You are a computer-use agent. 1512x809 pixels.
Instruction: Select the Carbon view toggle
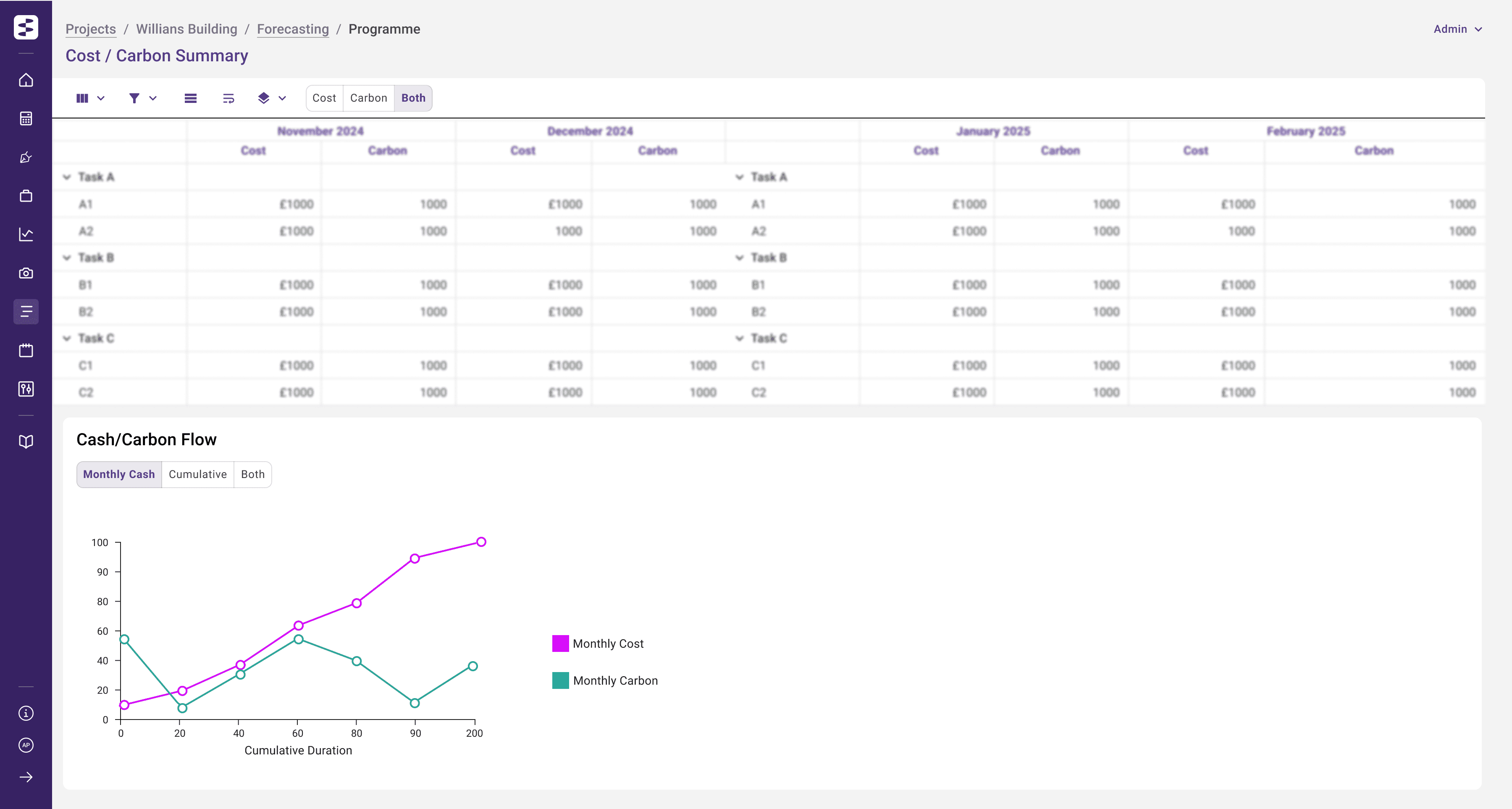(368, 98)
